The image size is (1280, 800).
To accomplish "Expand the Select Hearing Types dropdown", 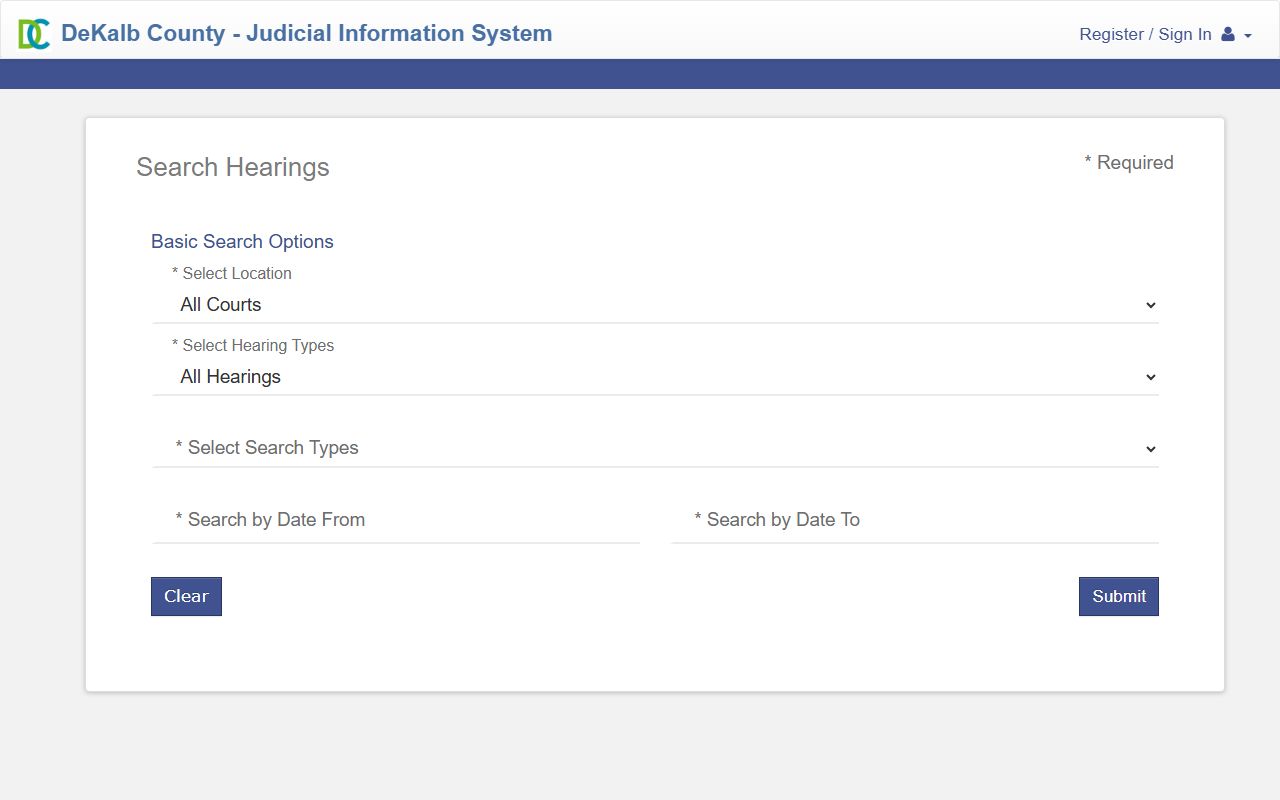I will pyautogui.click(x=656, y=377).
